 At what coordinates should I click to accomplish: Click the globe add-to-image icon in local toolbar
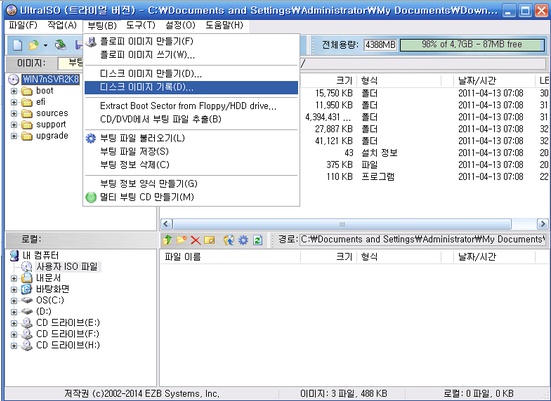(x=229, y=240)
